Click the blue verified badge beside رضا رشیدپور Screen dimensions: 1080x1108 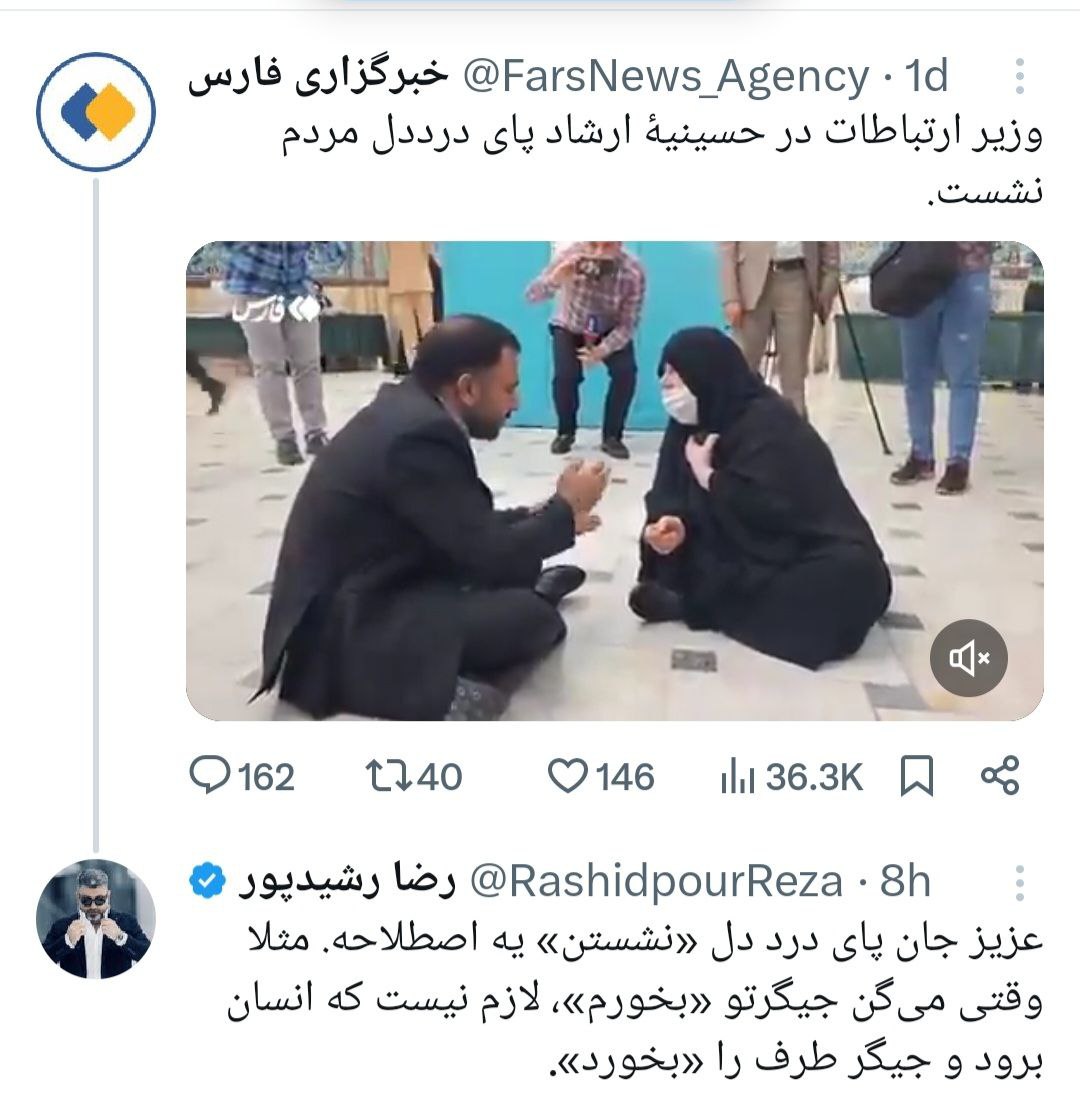pos(206,881)
